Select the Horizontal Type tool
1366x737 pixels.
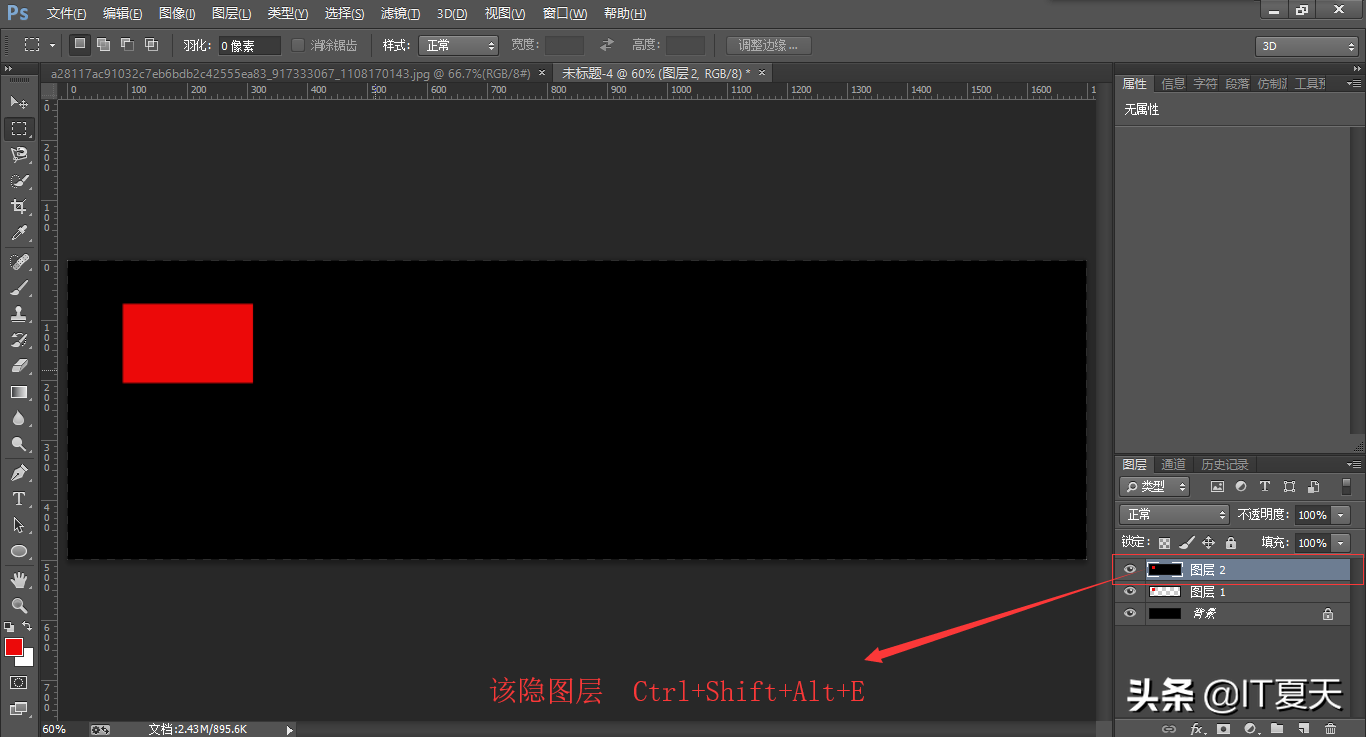click(x=19, y=499)
